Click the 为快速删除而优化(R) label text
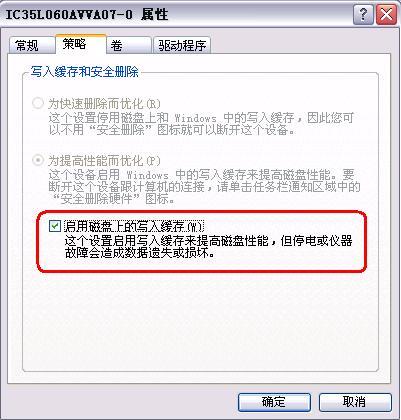The image size is (401, 420). pyautogui.click(x=104, y=104)
